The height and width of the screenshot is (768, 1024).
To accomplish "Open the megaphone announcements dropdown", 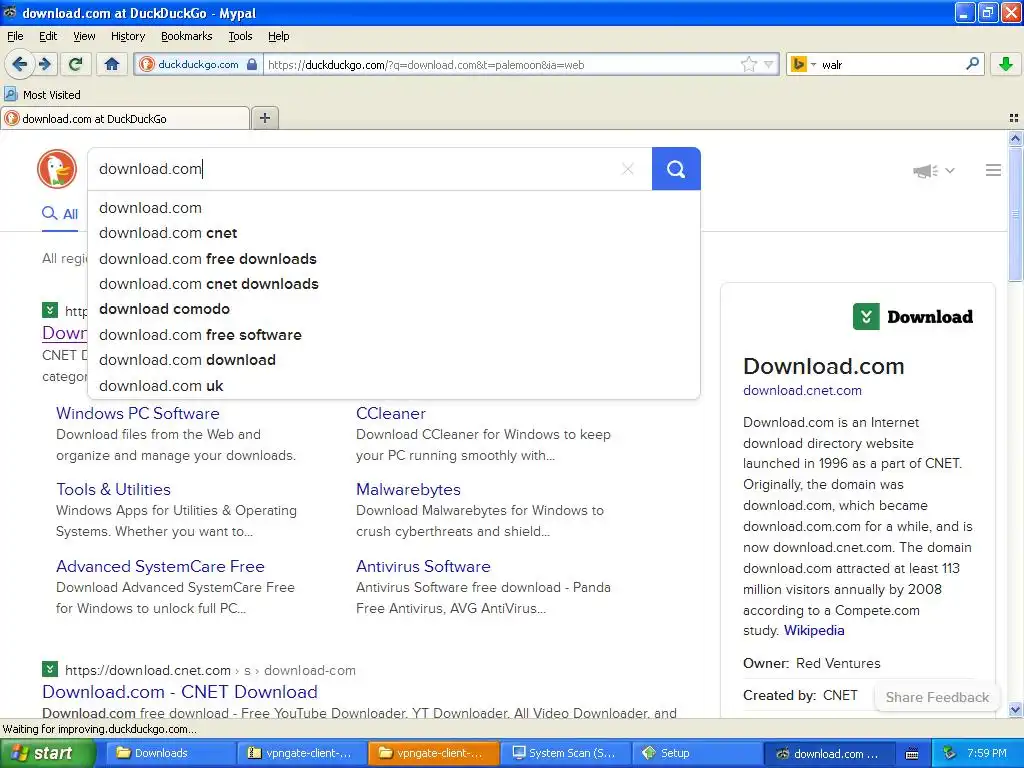I will 934,170.
